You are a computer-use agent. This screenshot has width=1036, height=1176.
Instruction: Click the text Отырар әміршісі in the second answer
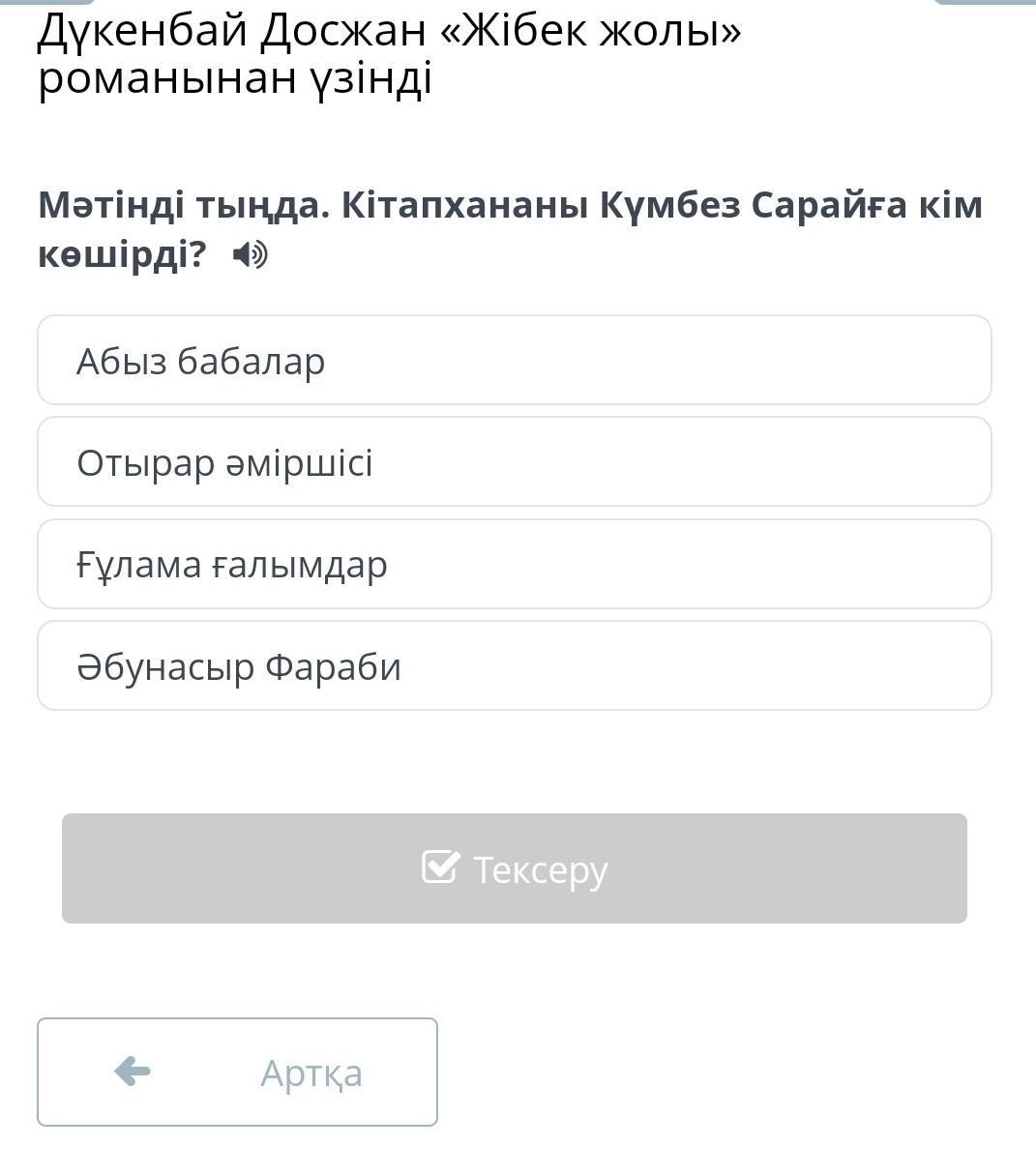coord(224,463)
